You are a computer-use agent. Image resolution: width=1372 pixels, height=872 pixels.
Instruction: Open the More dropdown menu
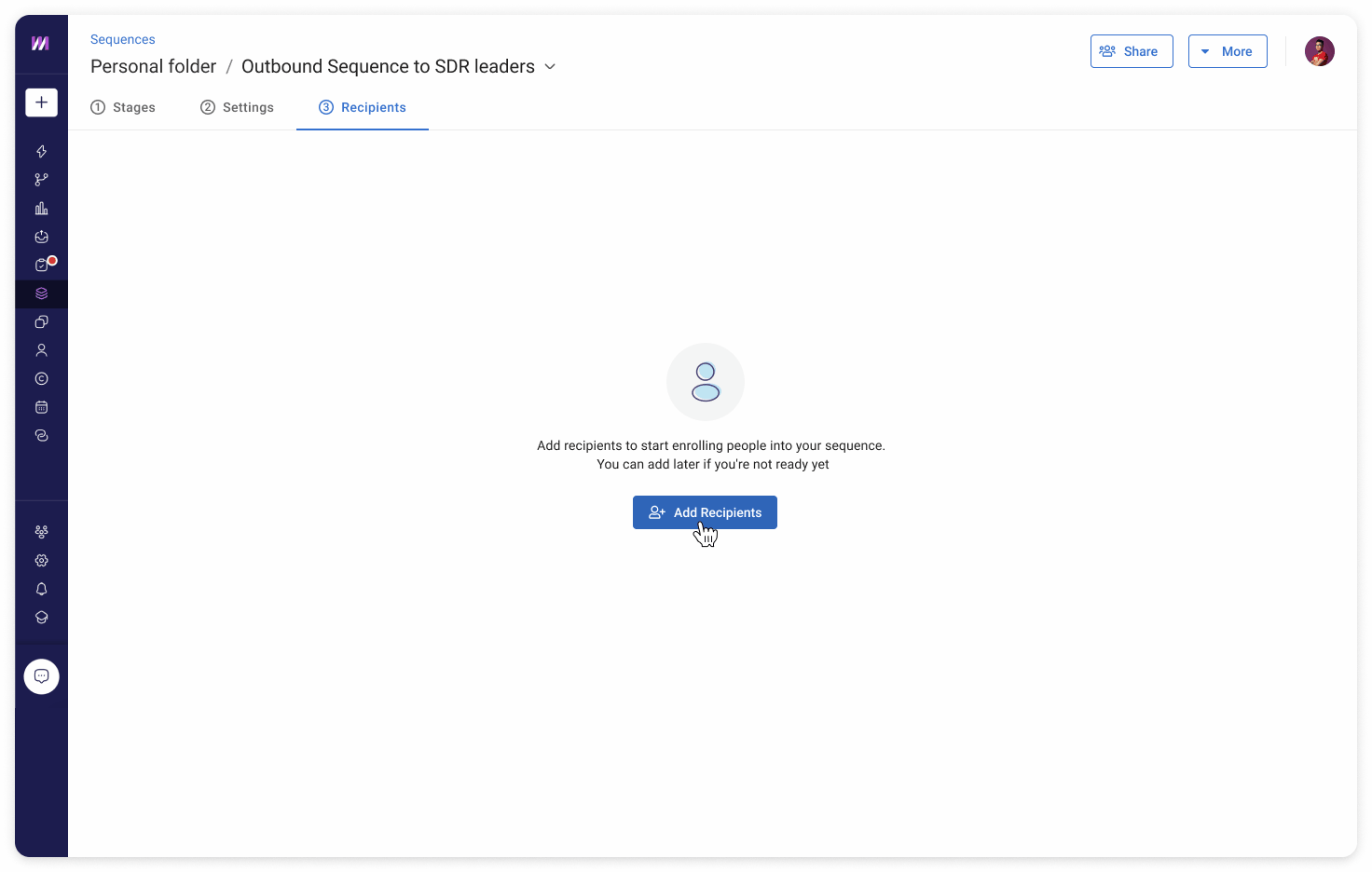1228,51
